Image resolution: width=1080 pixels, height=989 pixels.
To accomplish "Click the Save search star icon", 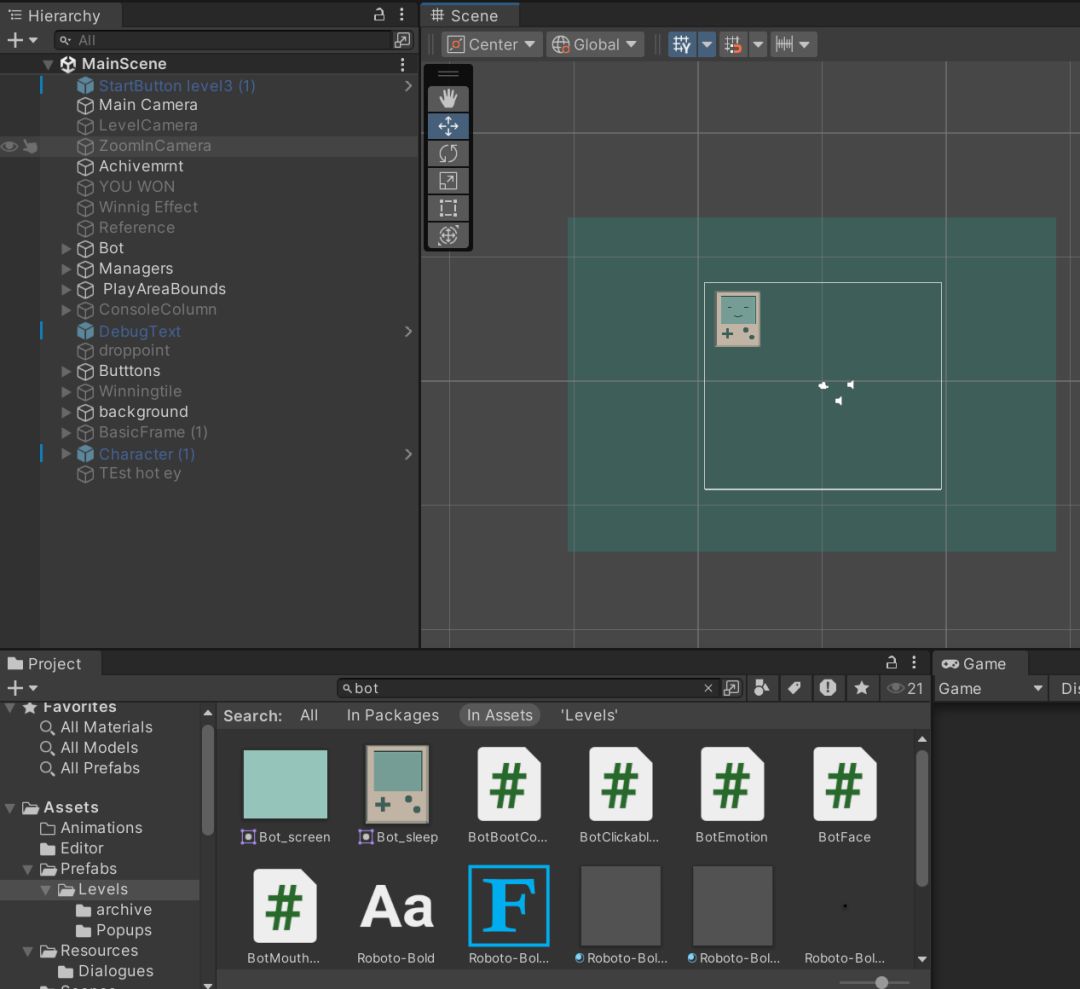I will pyautogui.click(x=861, y=688).
